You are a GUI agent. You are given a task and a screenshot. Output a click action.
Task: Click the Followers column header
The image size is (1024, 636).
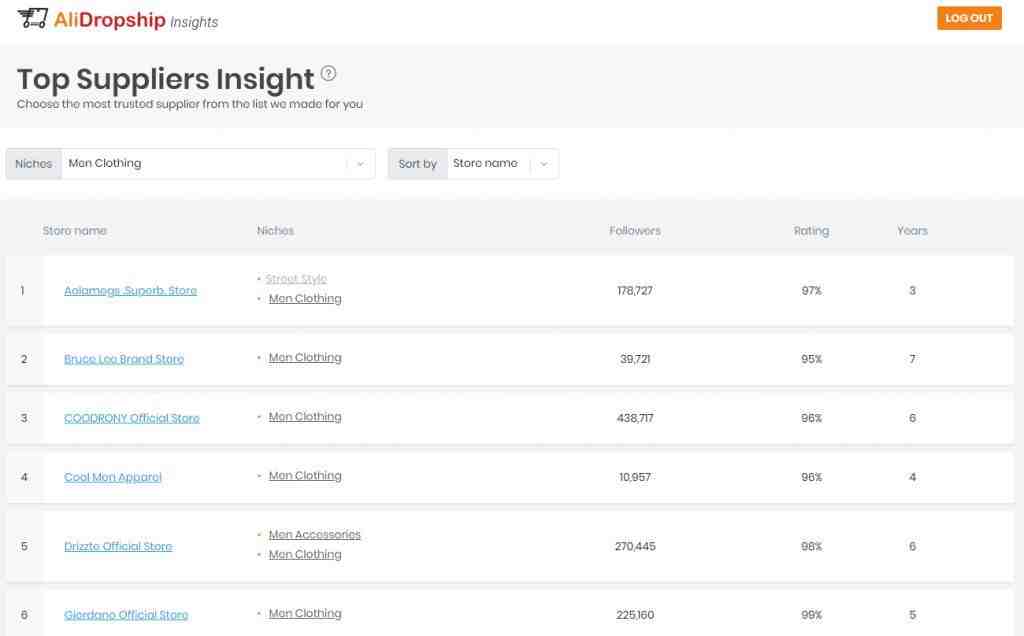pyautogui.click(x=635, y=231)
